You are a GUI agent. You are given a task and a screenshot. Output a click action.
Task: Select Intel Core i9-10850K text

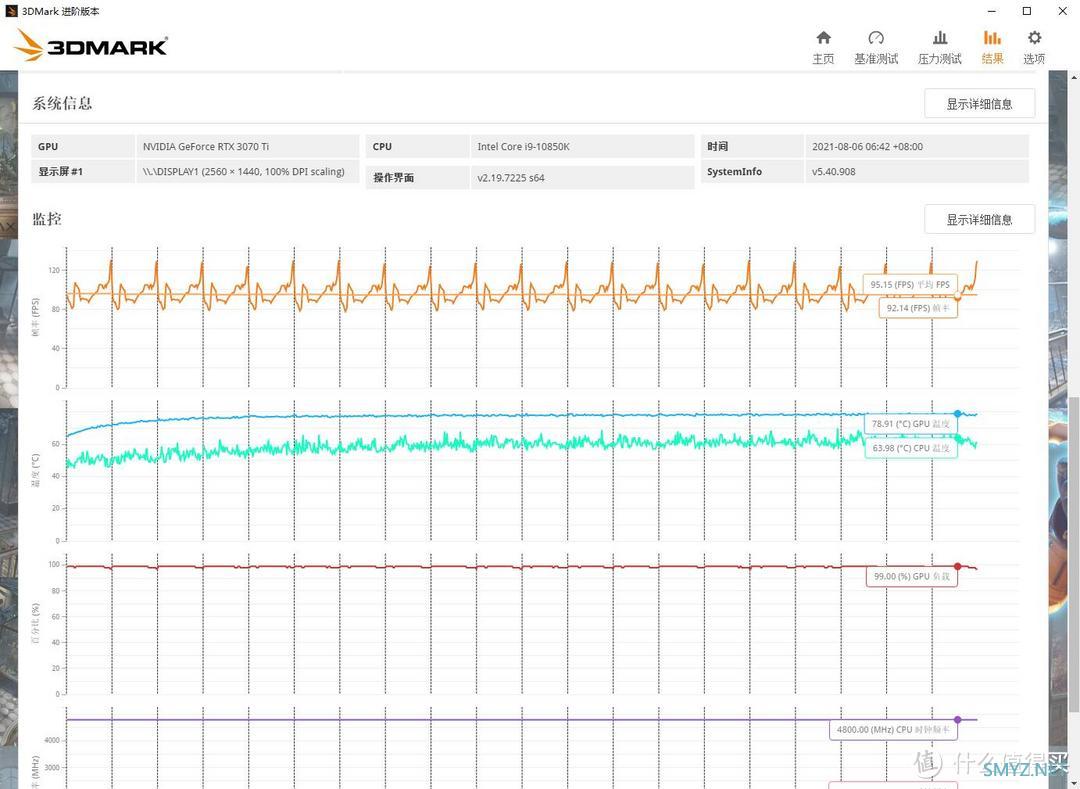(x=523, y=147)
